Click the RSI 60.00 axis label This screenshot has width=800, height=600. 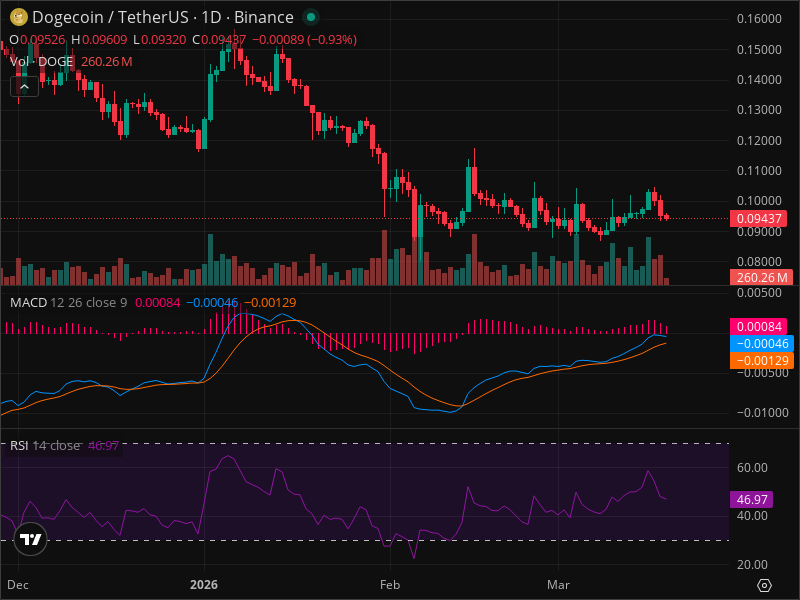[x=752, y=468]
